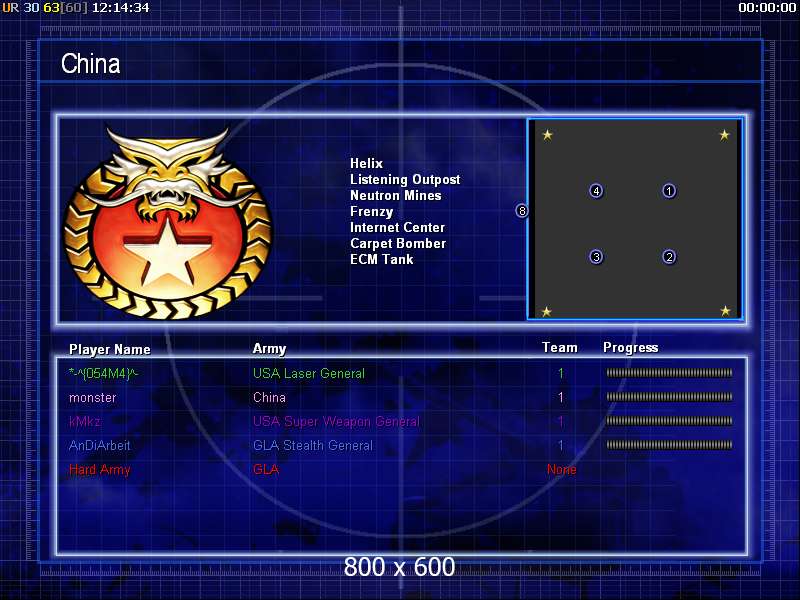800x600 pixels.
Task: Click the "Neutron Mines" entry
Action: [395, 195]
